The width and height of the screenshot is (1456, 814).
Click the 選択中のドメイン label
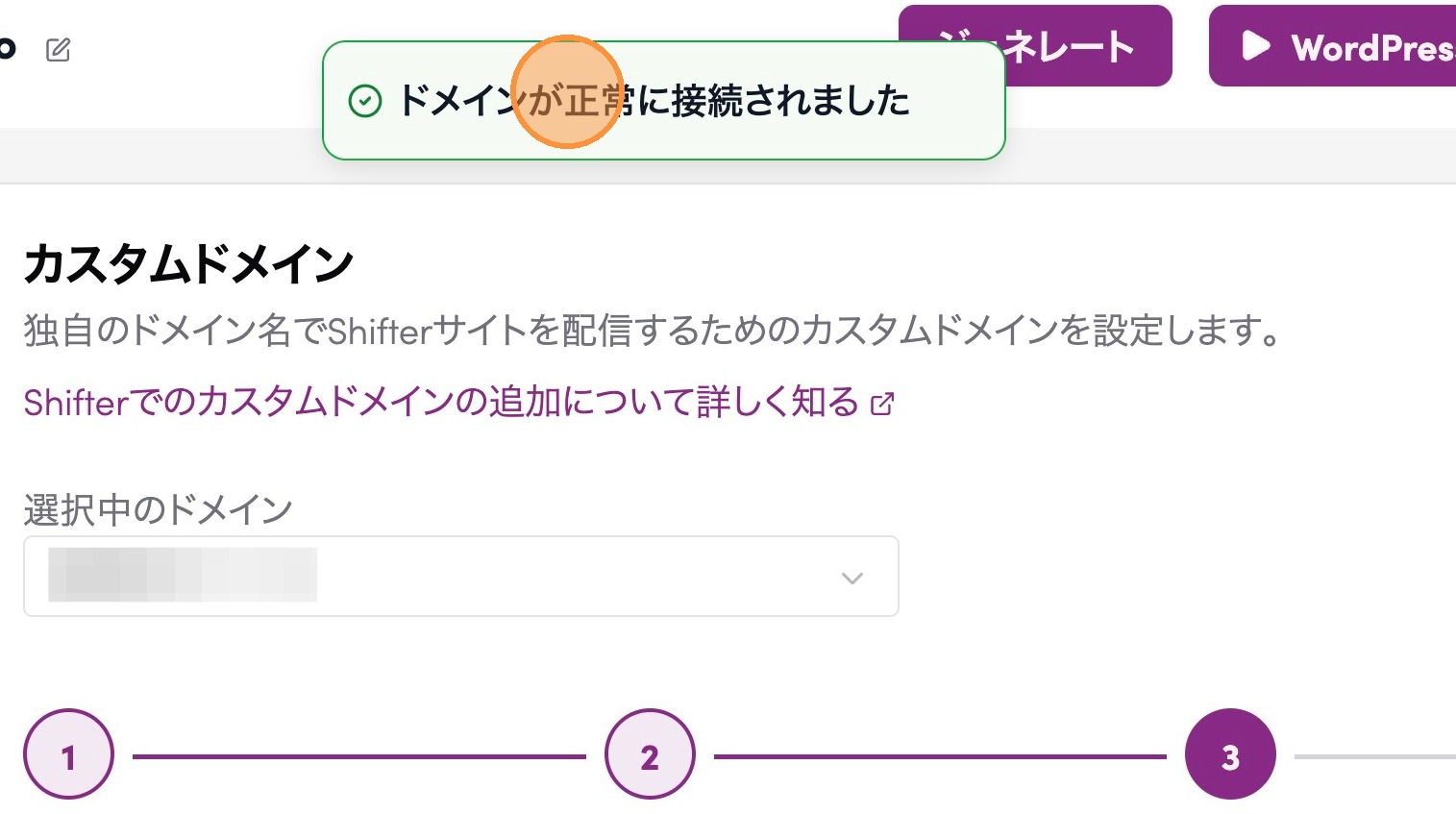(x=158, y=509)
